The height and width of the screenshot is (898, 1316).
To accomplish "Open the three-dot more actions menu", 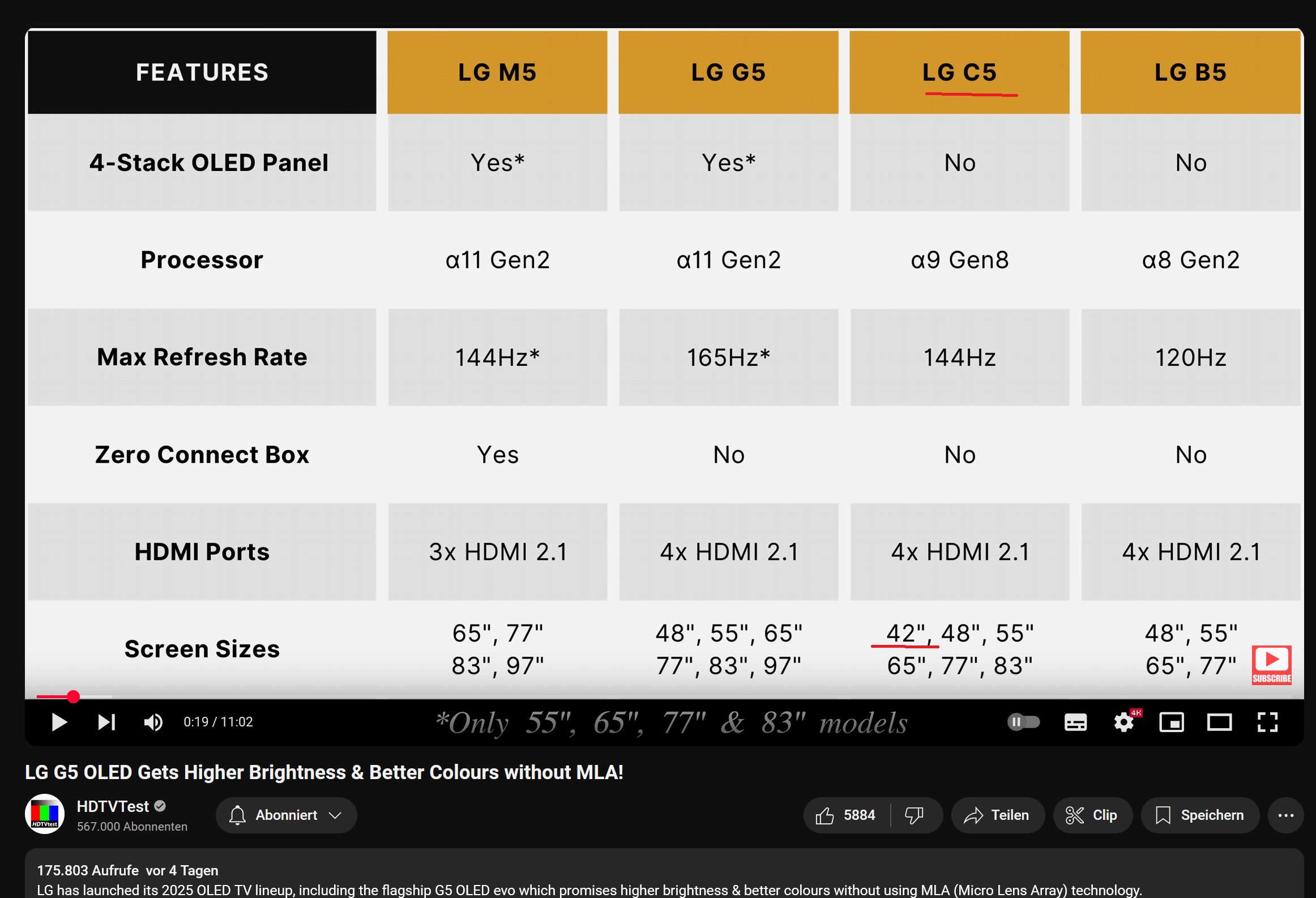I will 1287,815.
